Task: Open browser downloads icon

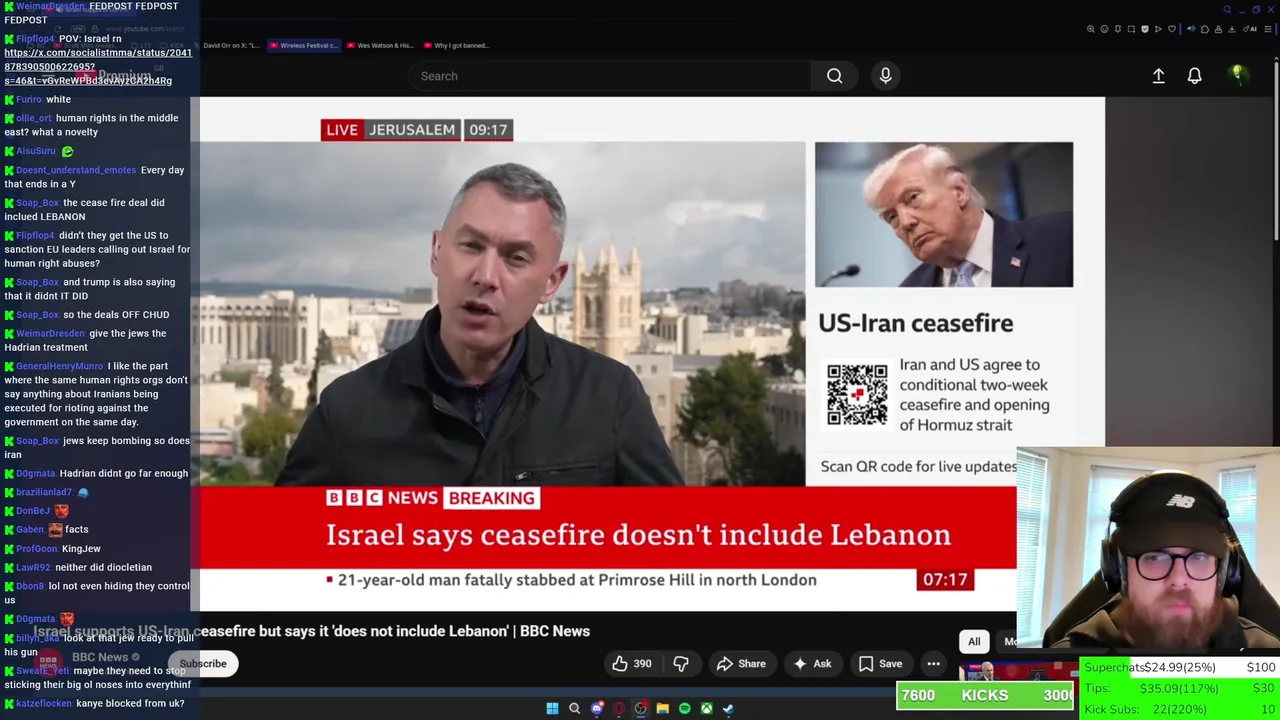Action: point(1232,29)
